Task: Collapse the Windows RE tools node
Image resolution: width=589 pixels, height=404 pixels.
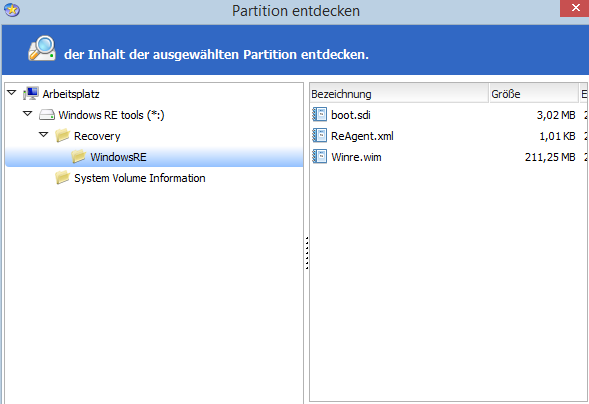Action: tap(27, 113)
